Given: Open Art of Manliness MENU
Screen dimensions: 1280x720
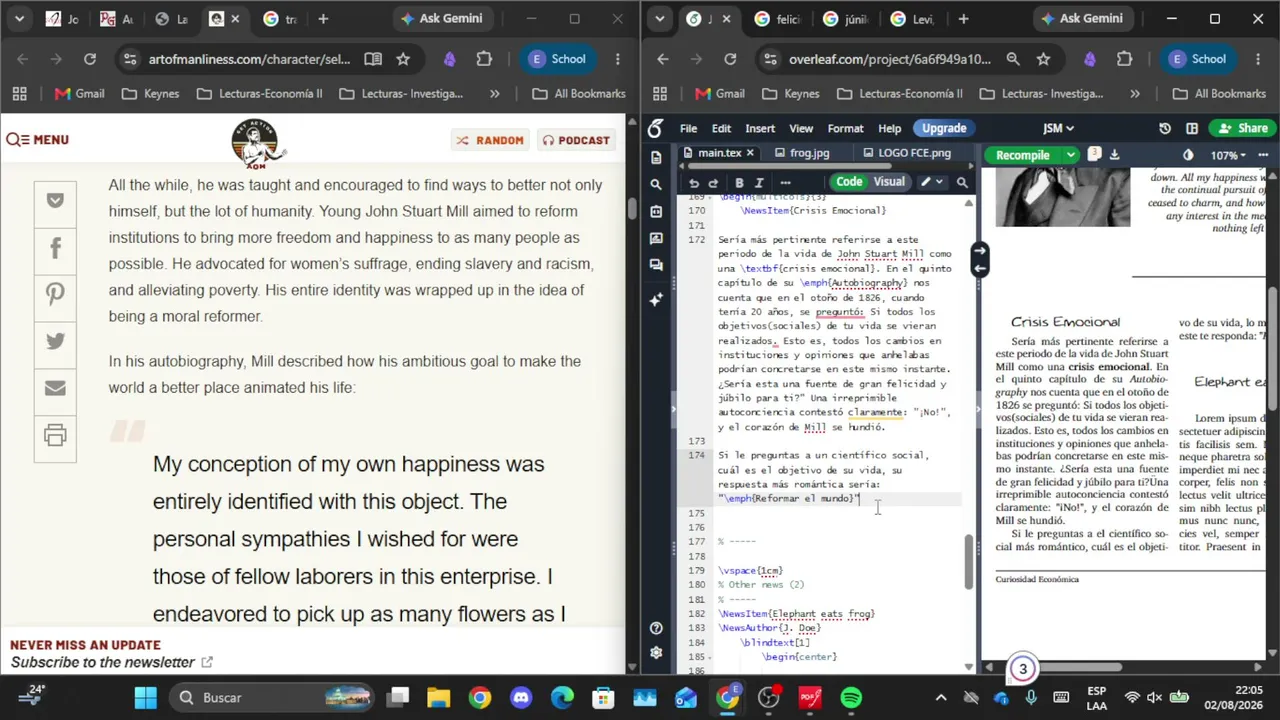Looking at the screenshot, I should (x=37, y=140).
